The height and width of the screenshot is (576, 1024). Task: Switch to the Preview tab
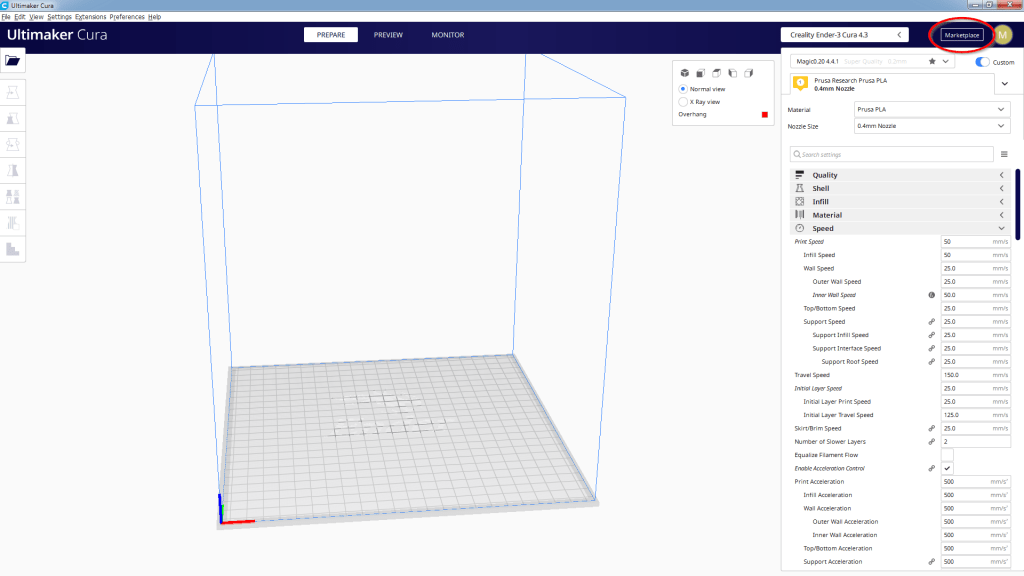[388, 35]
